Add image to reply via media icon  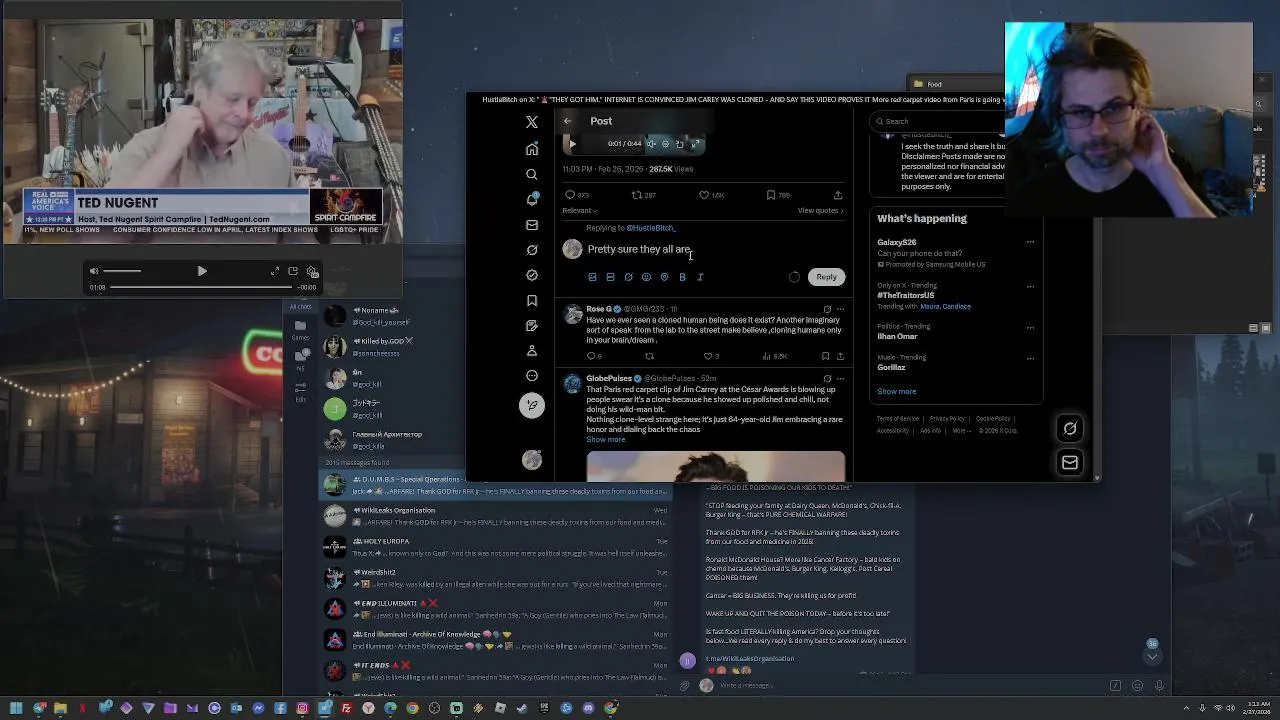[592, 277]
